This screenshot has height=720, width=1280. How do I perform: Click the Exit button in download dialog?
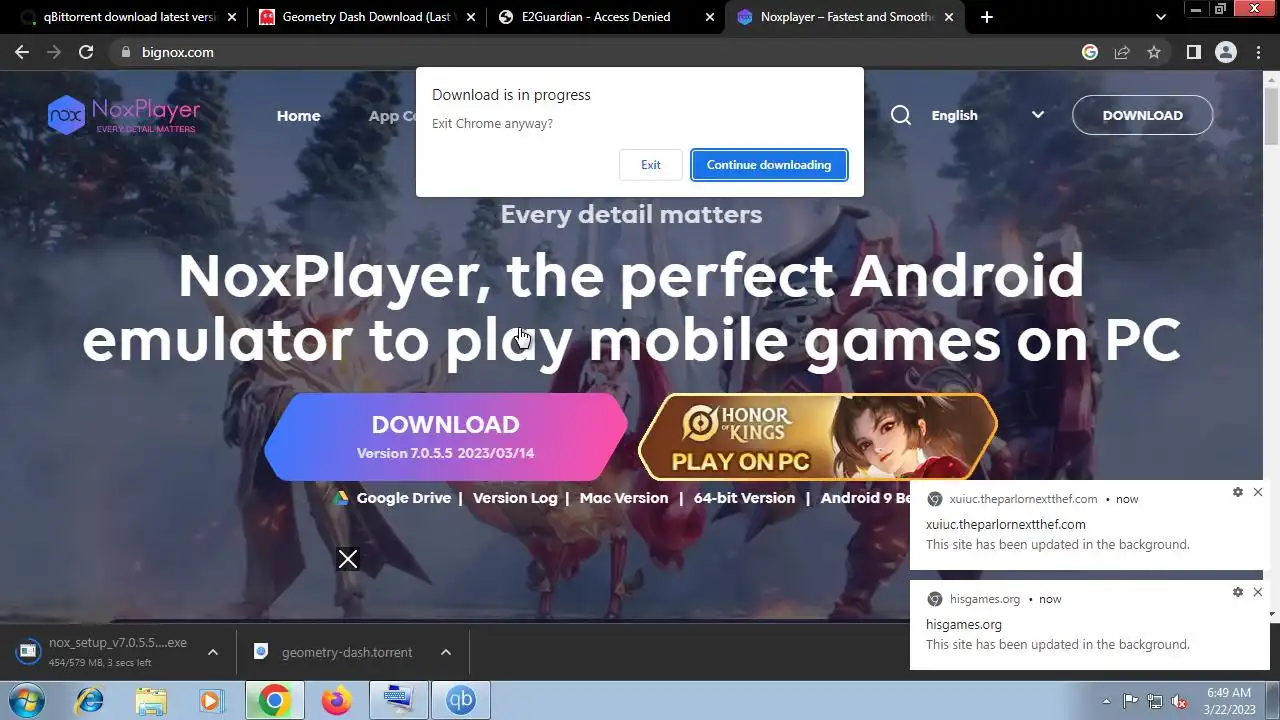click(x=650, y=165)
